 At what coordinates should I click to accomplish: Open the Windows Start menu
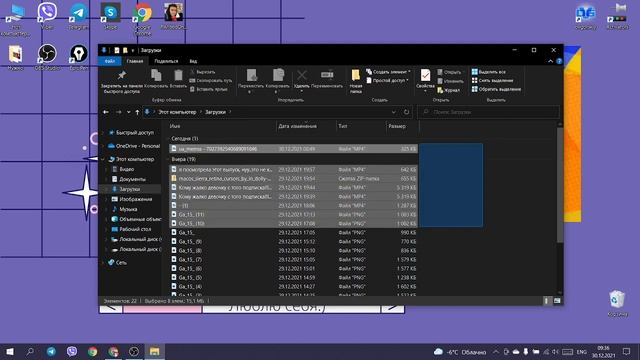[10, 351]
